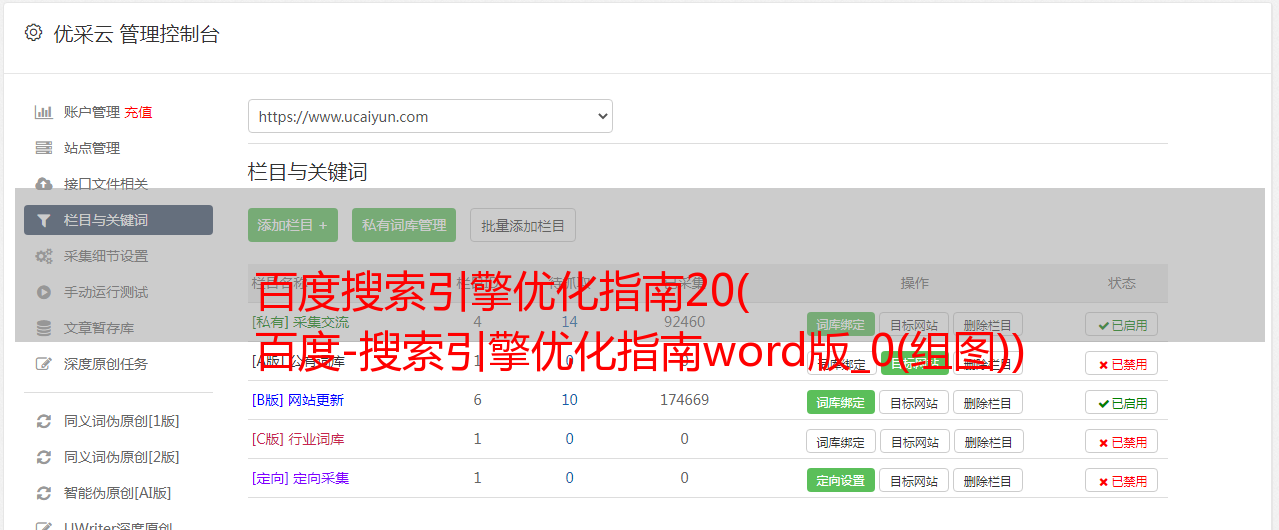Image resolution: width=1279 pixels, height=530 pixels.
Task: Toggle 已启用 status for 采集交流 row
Action: (1121, 324)
